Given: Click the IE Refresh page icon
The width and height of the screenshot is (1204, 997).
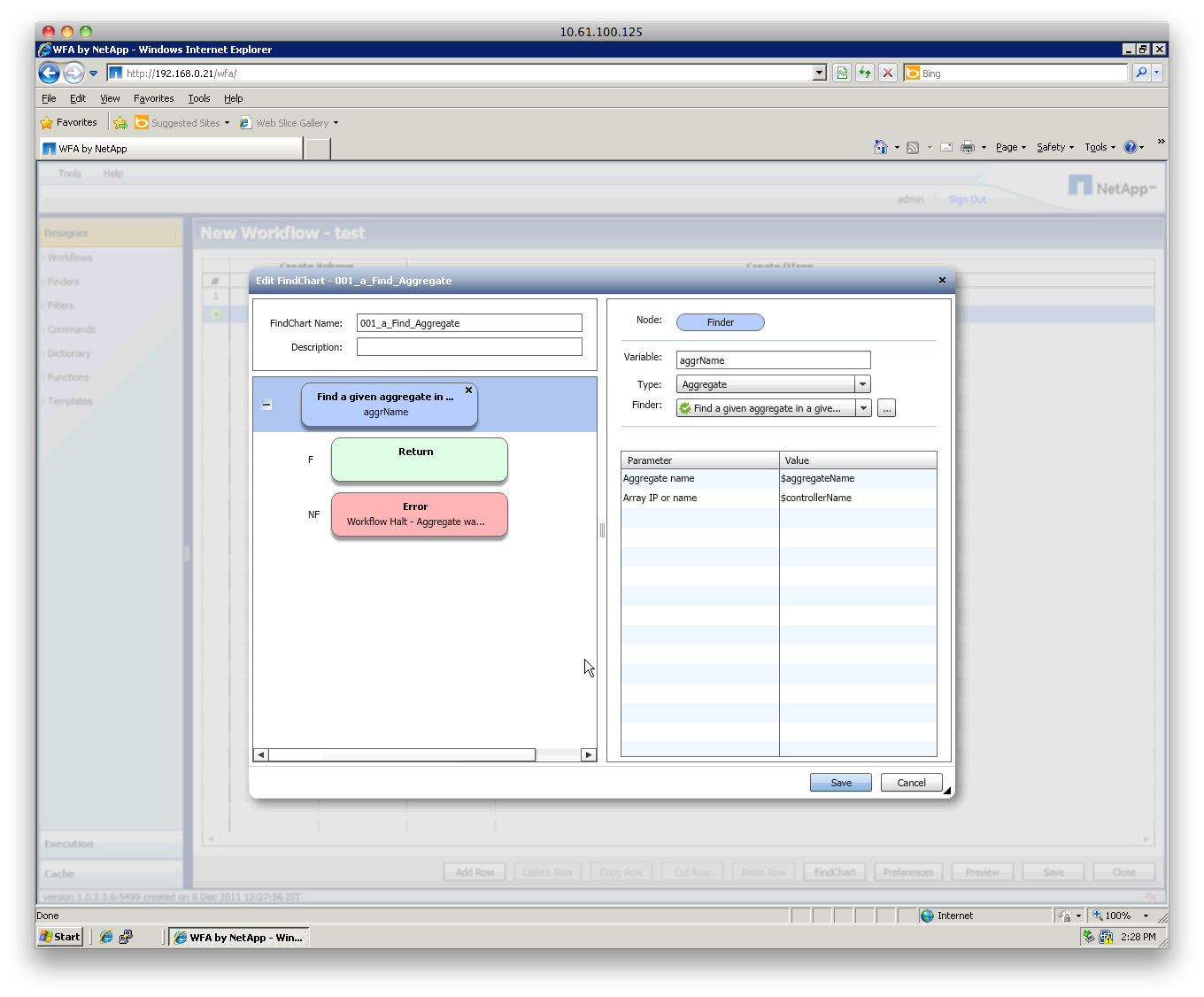Looking at the screenshot, I should pyautogui.click(x=864, y=73).
